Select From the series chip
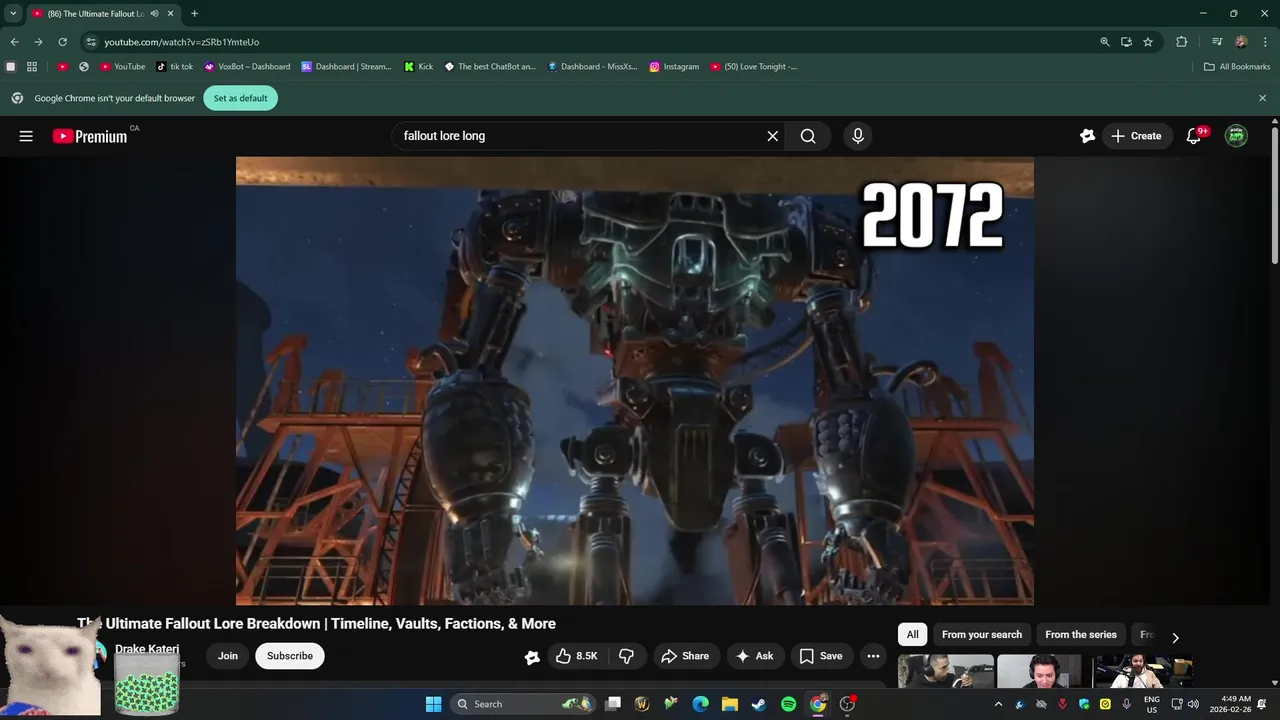Image resolution: width=1280 pixels, height=720 pixels. coord(1081,635)
